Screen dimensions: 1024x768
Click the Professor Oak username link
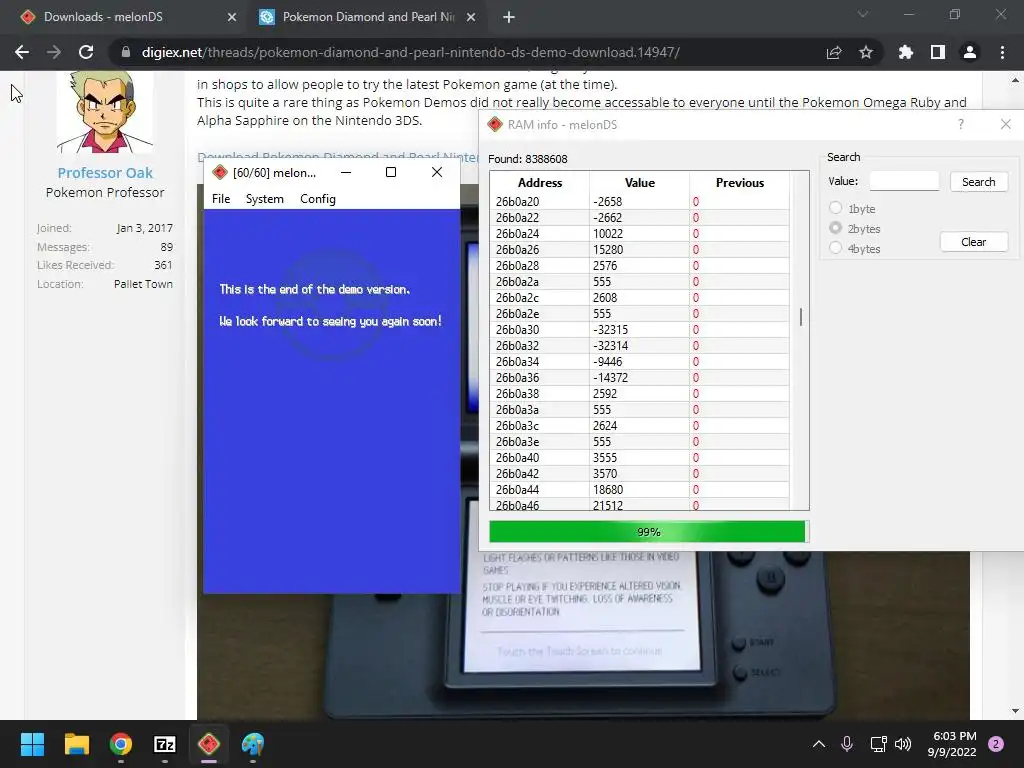105,172
